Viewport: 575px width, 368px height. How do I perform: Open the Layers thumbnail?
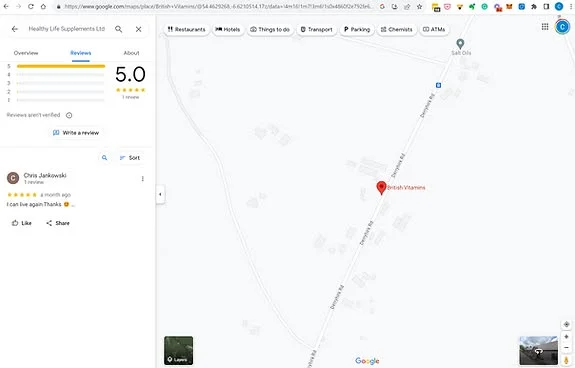coord(179,350)
